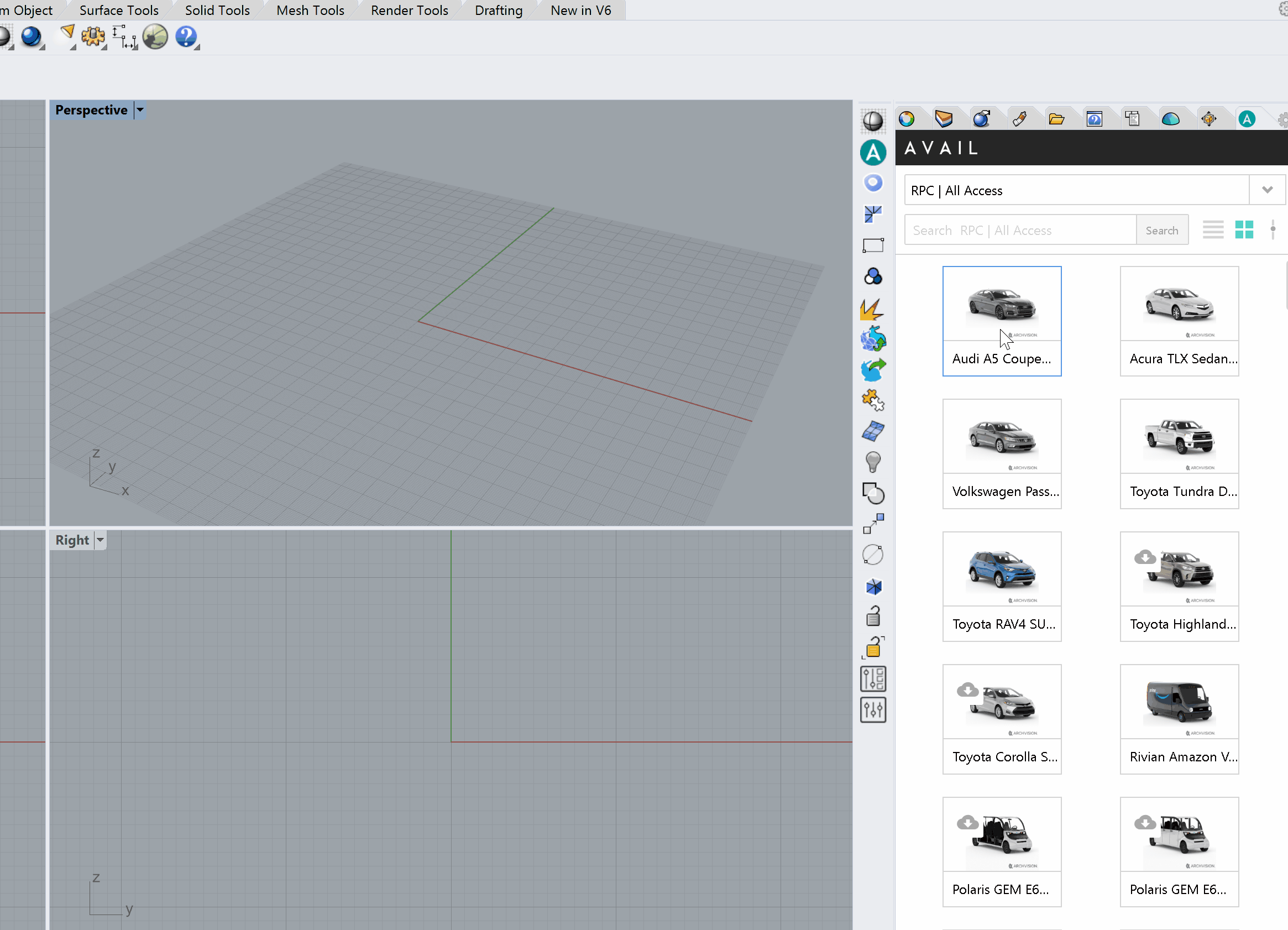Click the filter slider icon beside grid view
This screenshot has width=1288, height=930.
(1273, 229)
